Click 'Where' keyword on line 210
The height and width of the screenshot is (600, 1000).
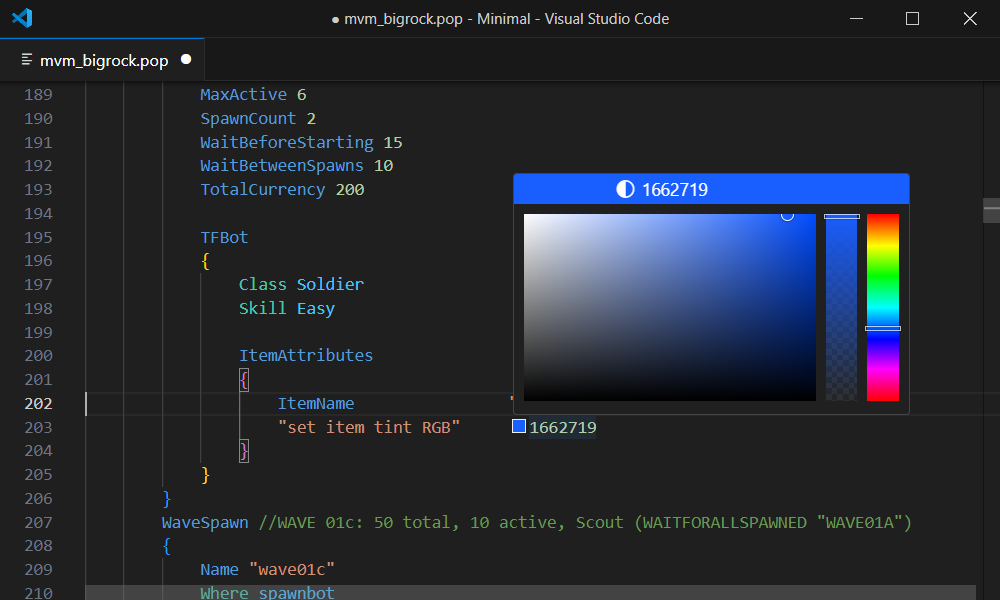[x=224, y=593]
